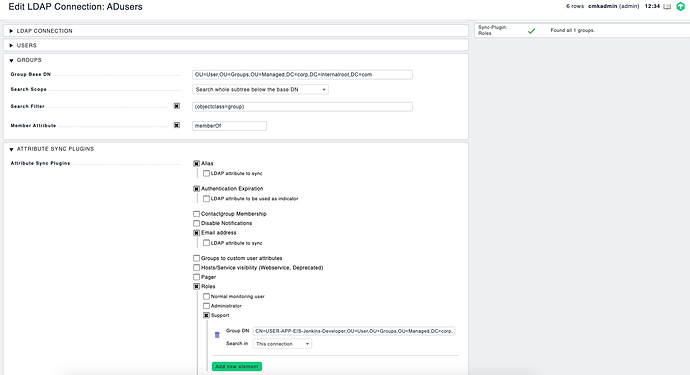The image size is (690, 375).
Task: Delete the Support group DN entry with trash icon
Action: pyautogui.click(x=217, y=335)
